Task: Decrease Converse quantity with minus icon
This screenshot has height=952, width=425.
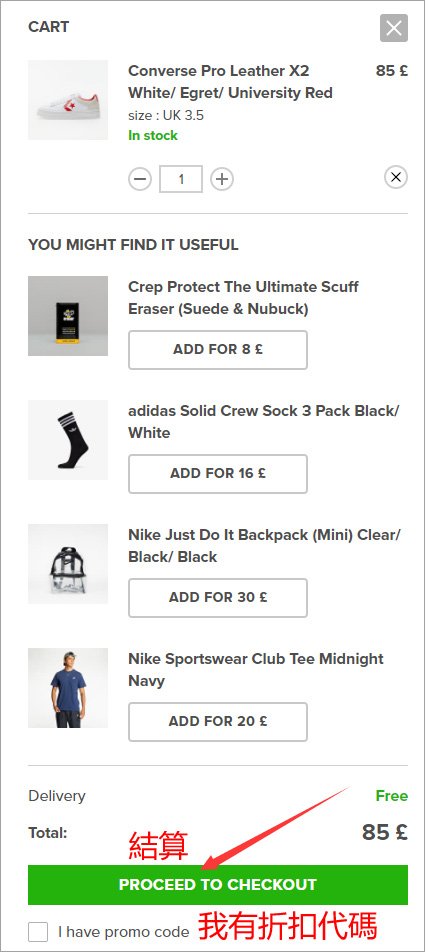Action: click(x=140, y=179)
